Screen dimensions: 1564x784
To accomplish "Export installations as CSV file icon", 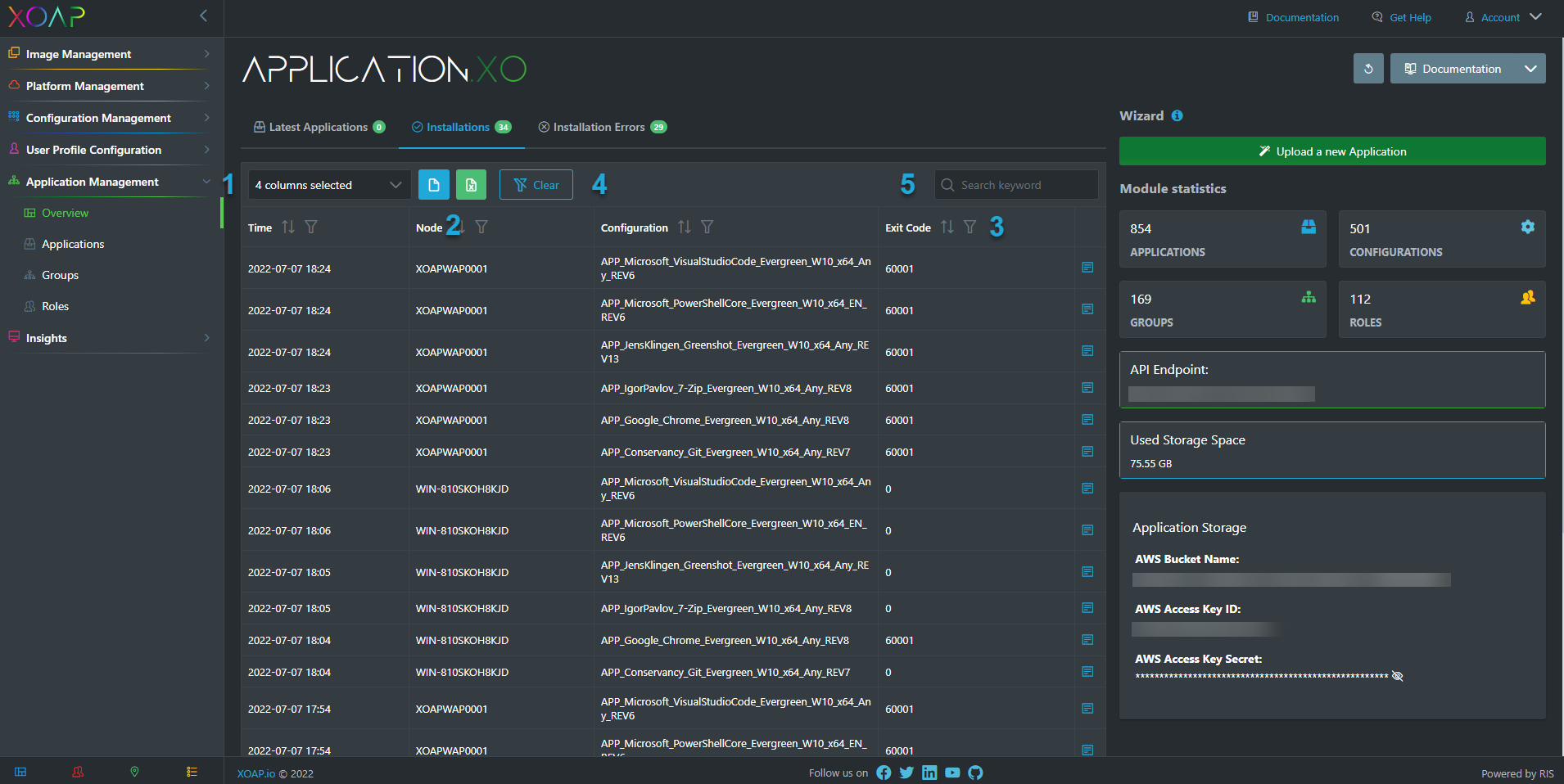I will pos(434,185).
